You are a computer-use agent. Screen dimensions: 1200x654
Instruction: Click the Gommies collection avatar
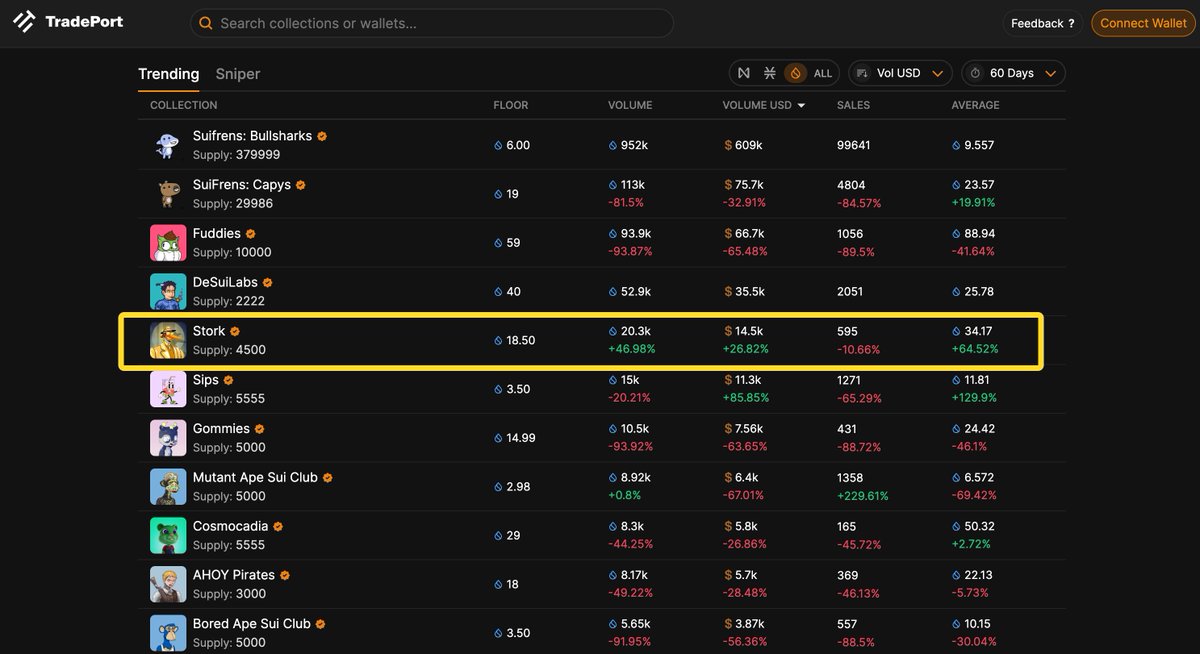tap(168, 438)
